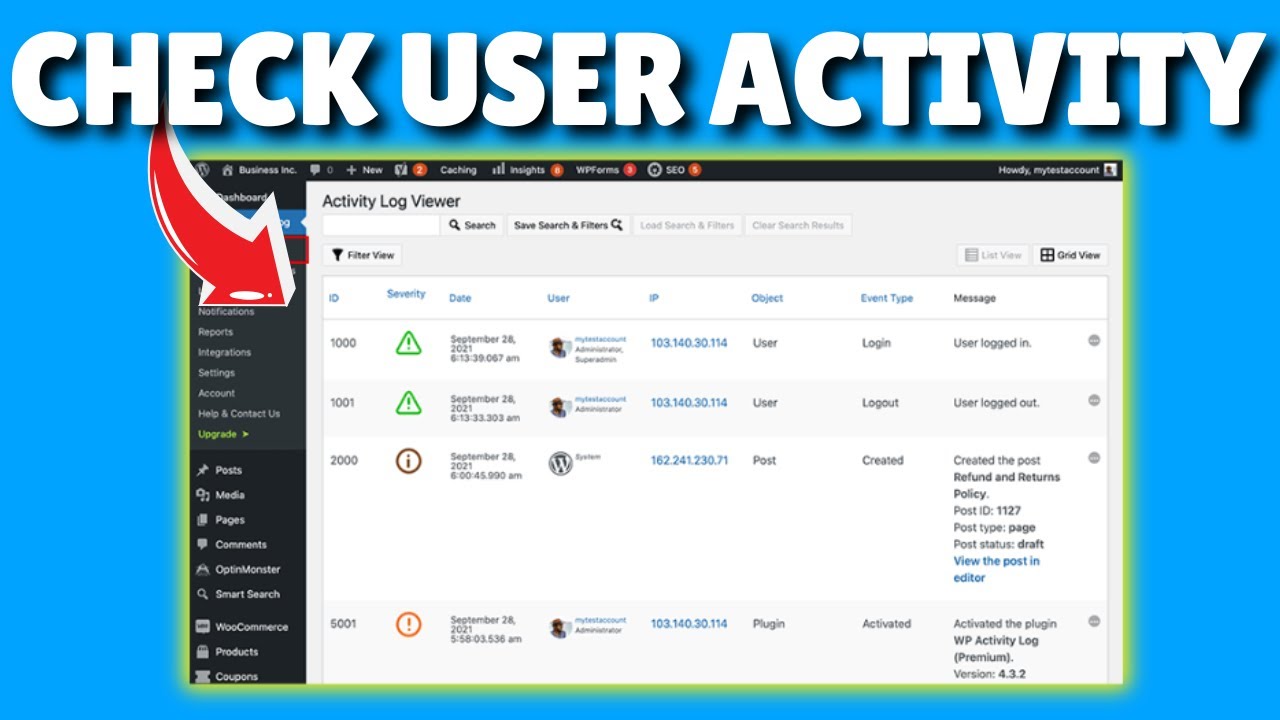Open the Filter View panel
Screen dimensions: 1280x720
click(x=363, y=255)
